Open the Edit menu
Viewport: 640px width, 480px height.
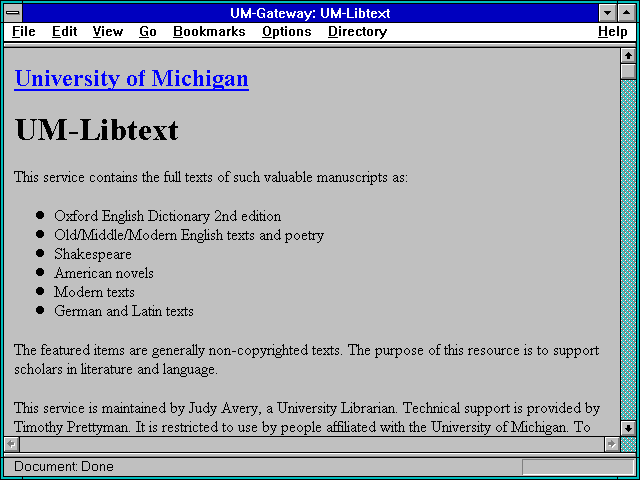coord(64,32)
